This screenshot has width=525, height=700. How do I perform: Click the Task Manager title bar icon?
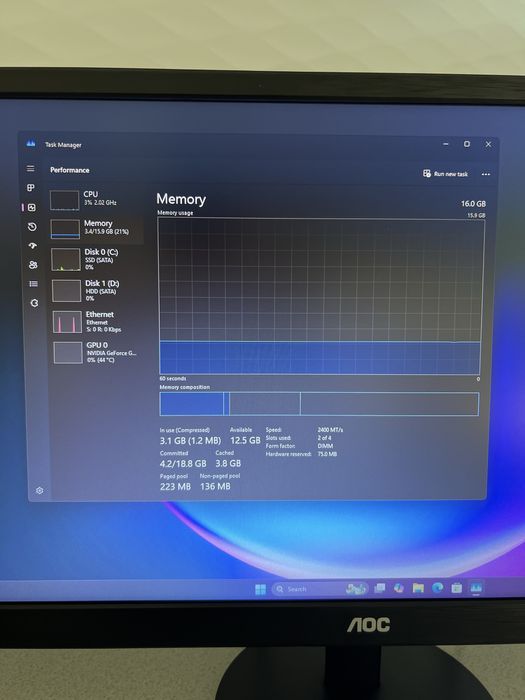(31, 144)
